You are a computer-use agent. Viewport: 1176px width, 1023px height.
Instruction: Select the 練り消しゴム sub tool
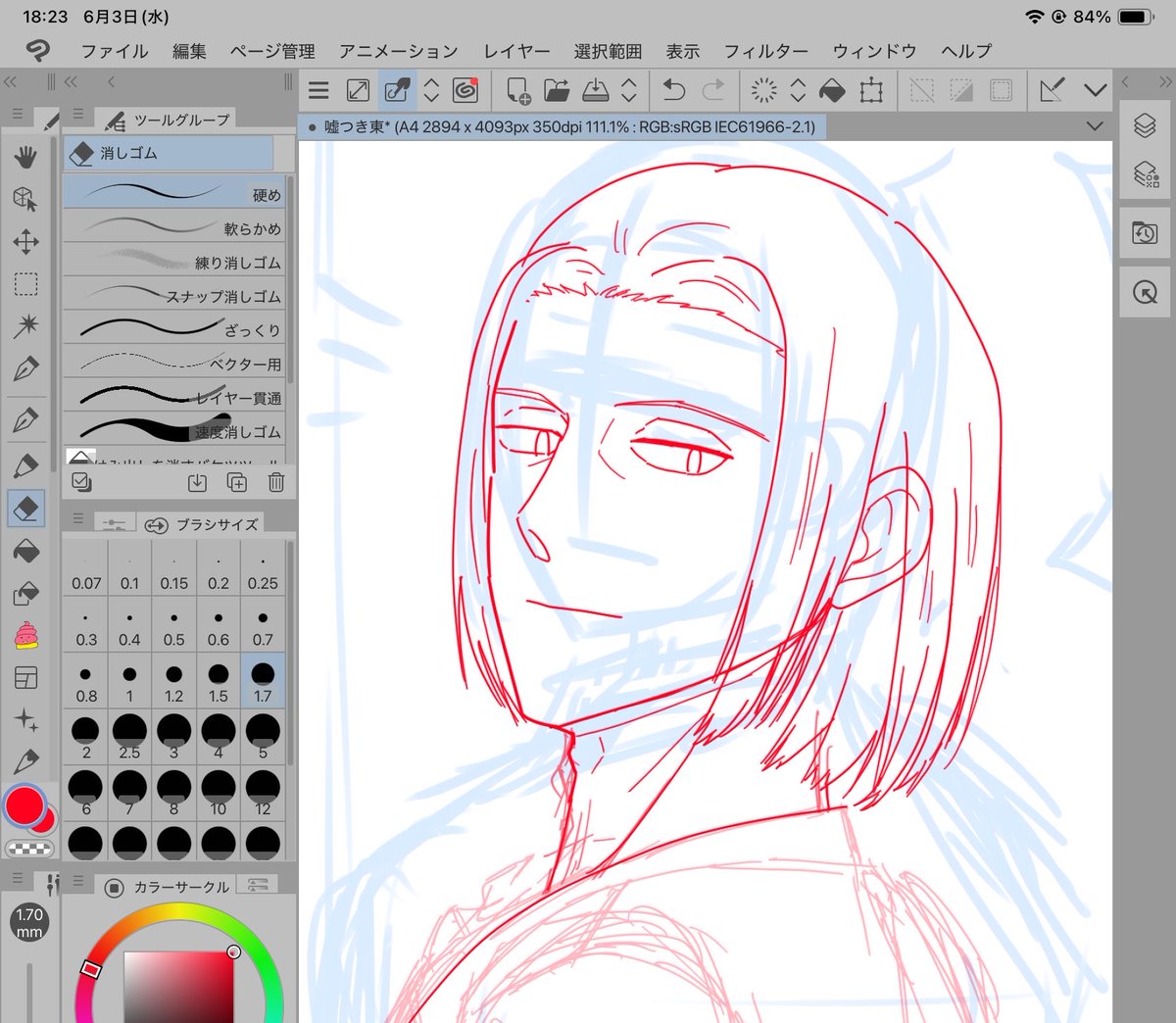pos(174,261)
